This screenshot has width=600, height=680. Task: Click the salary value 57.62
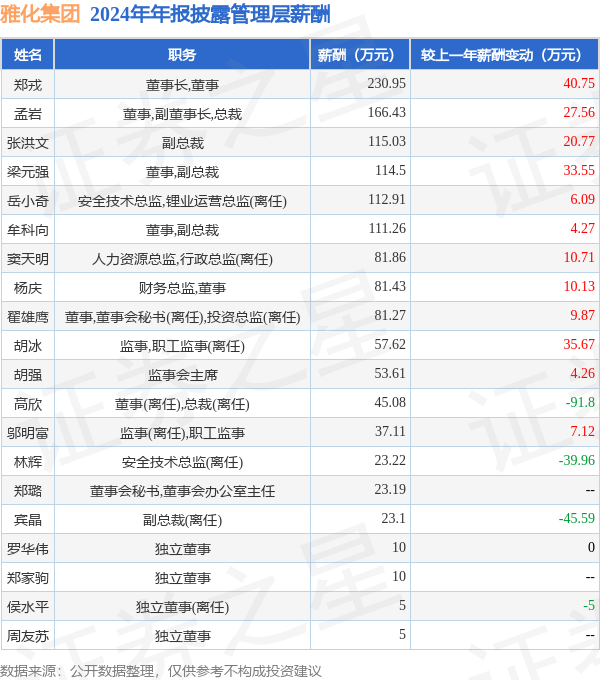[x=390, y=344]
